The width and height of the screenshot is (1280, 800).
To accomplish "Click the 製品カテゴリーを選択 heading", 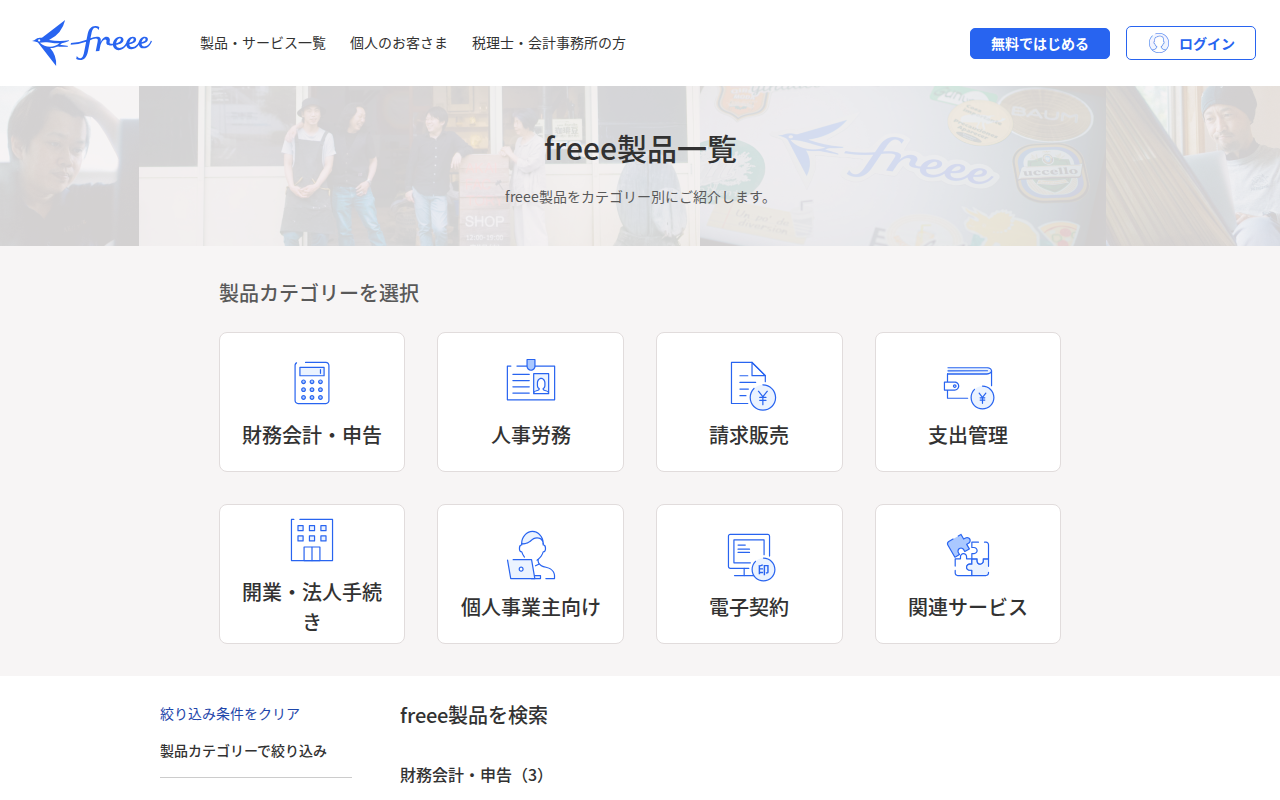I will coord(319,293).
